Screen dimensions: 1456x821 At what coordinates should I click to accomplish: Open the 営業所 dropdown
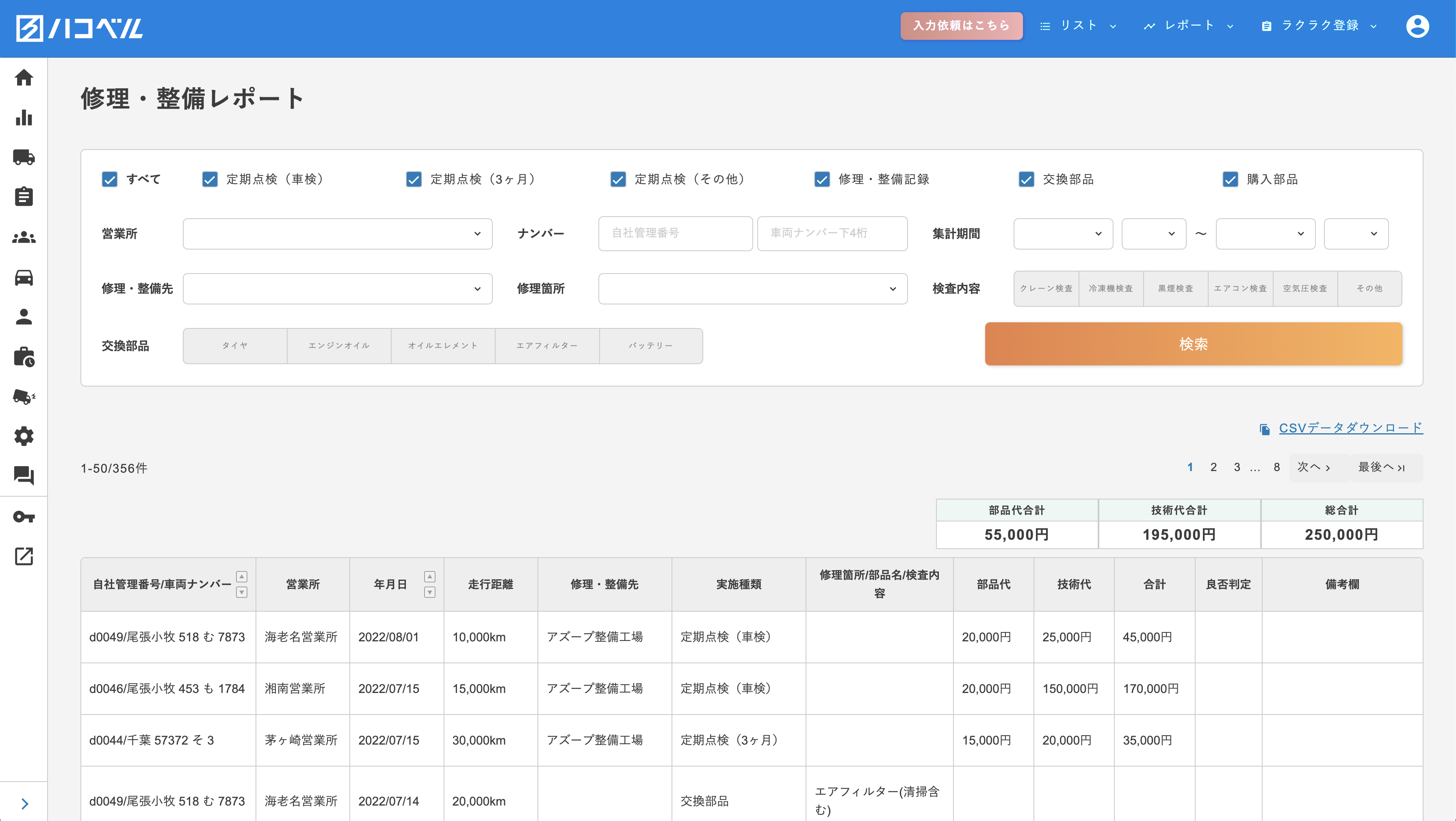tap(338, 234)
